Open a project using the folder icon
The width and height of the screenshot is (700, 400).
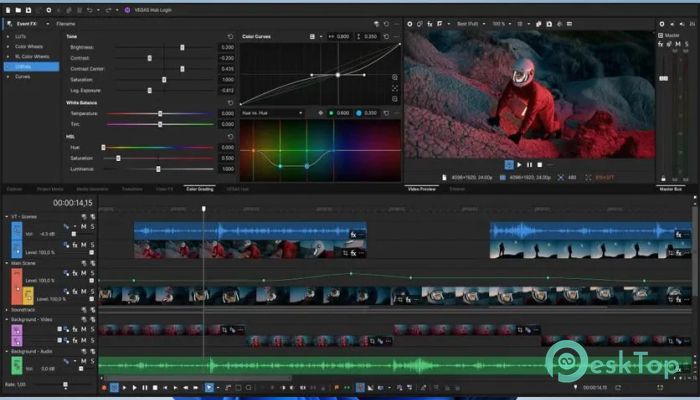click(18, 10)
